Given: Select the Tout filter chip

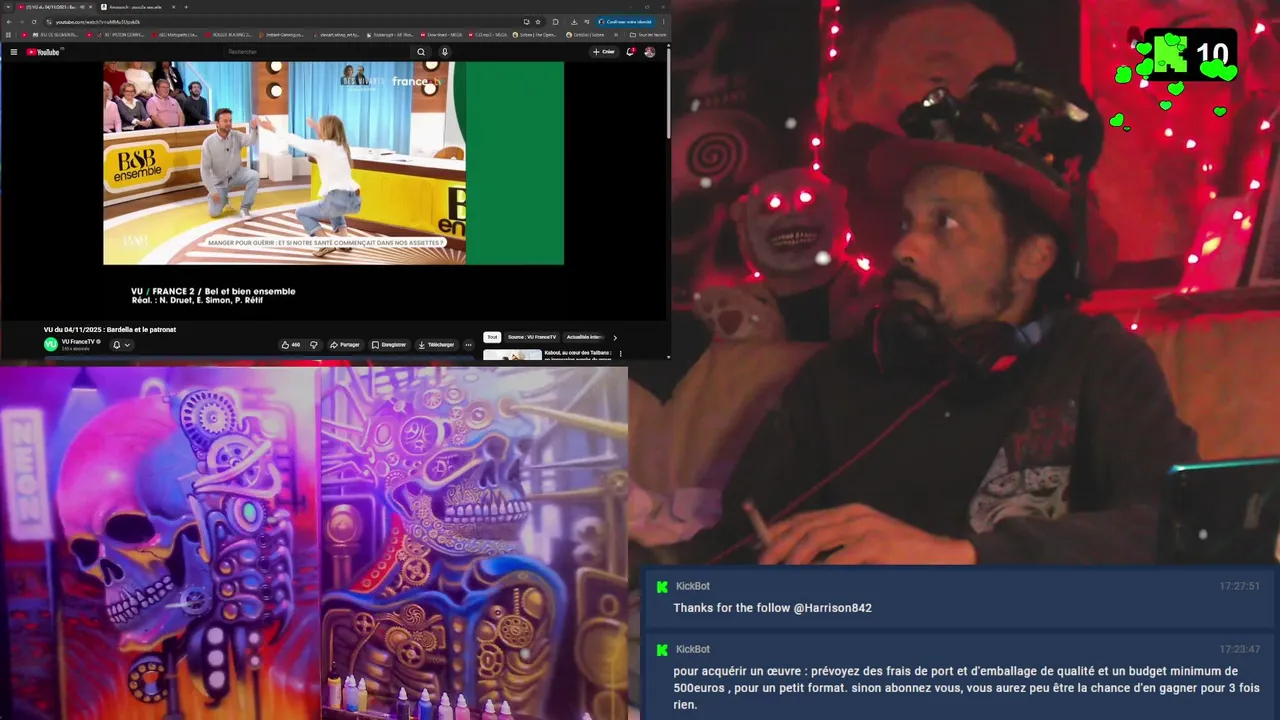Looking at the screenshot, I should point(492,337).
